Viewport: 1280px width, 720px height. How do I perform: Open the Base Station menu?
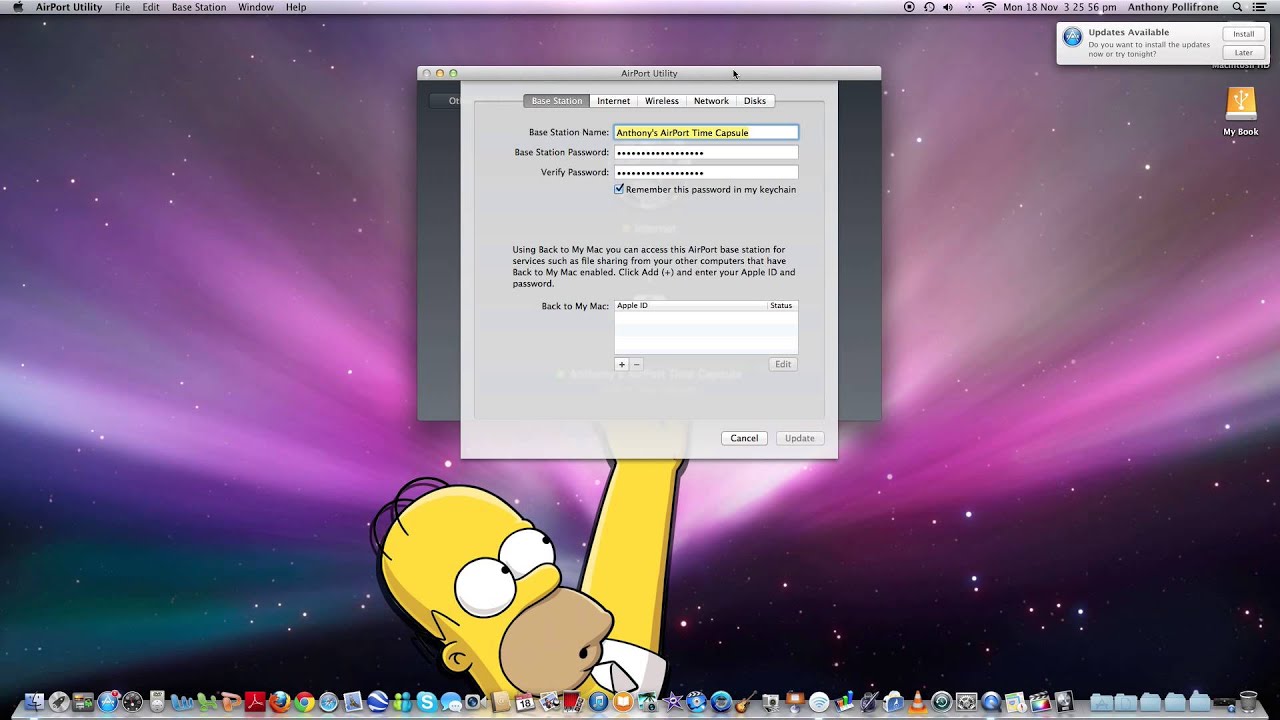[199, 7]
